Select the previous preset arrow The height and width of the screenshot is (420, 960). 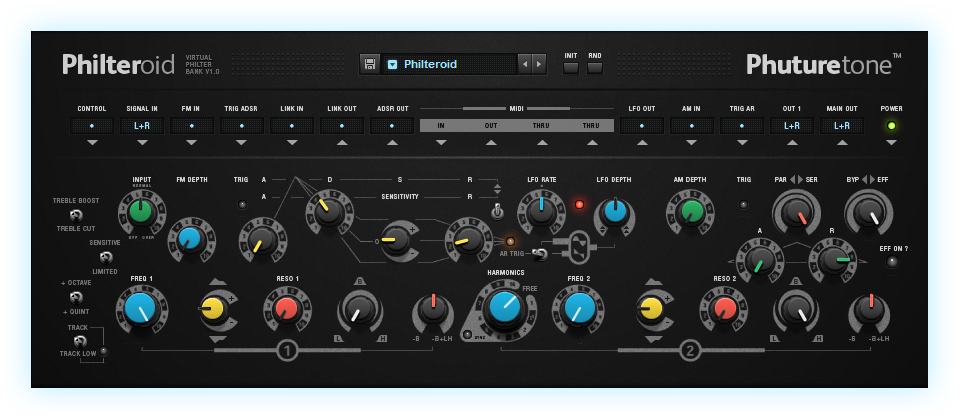[x=524, y=64]
